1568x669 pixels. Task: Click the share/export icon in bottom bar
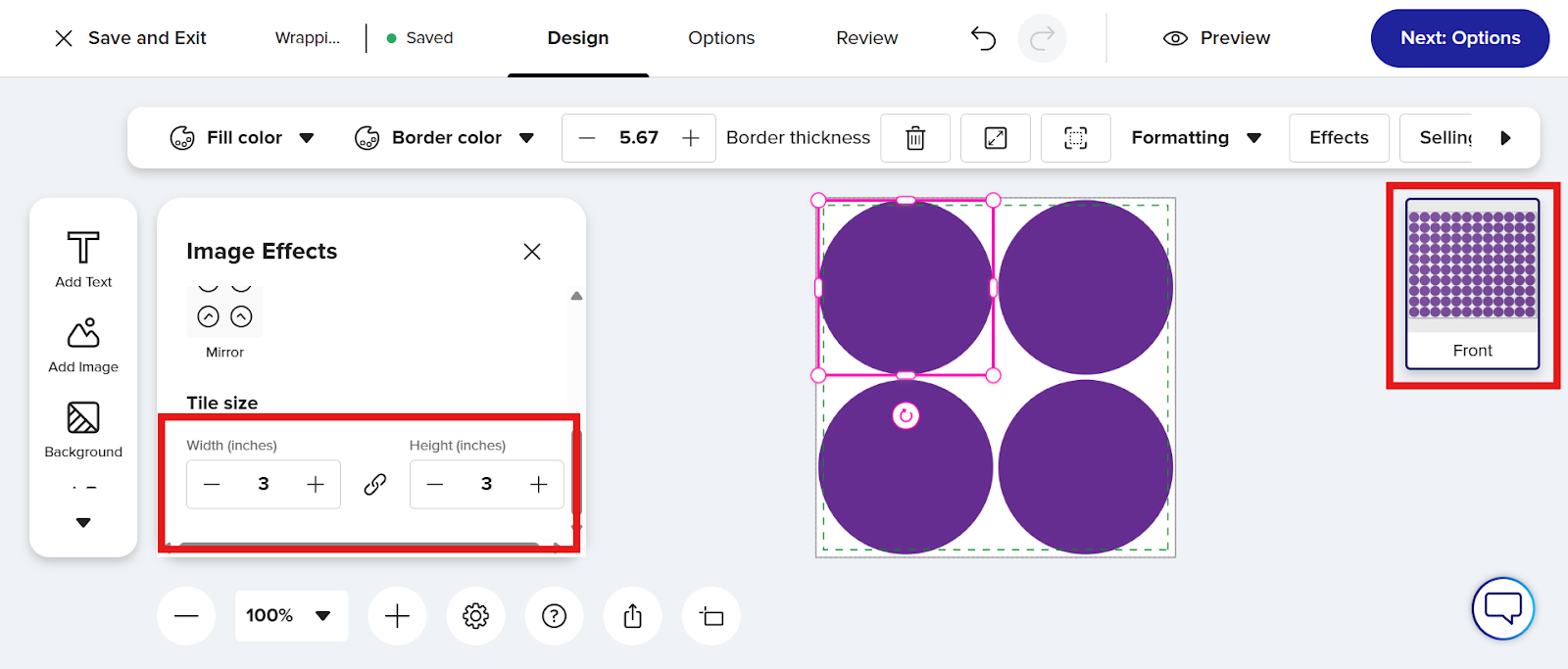pos(633,616)
